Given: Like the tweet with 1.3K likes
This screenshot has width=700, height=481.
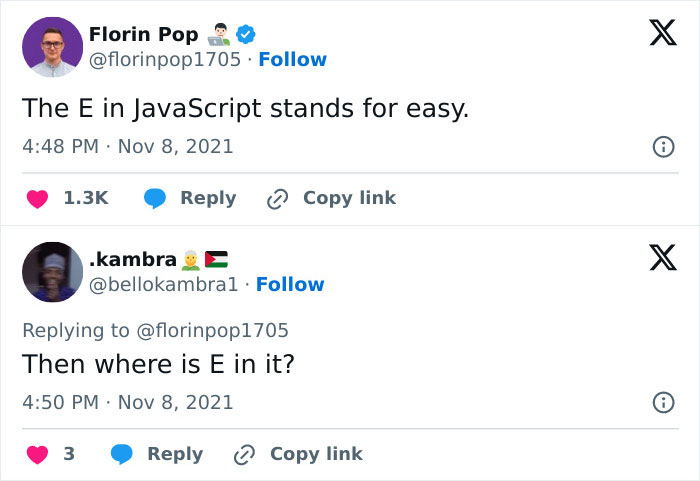Looking at the screenshot, I should [37, 199].
